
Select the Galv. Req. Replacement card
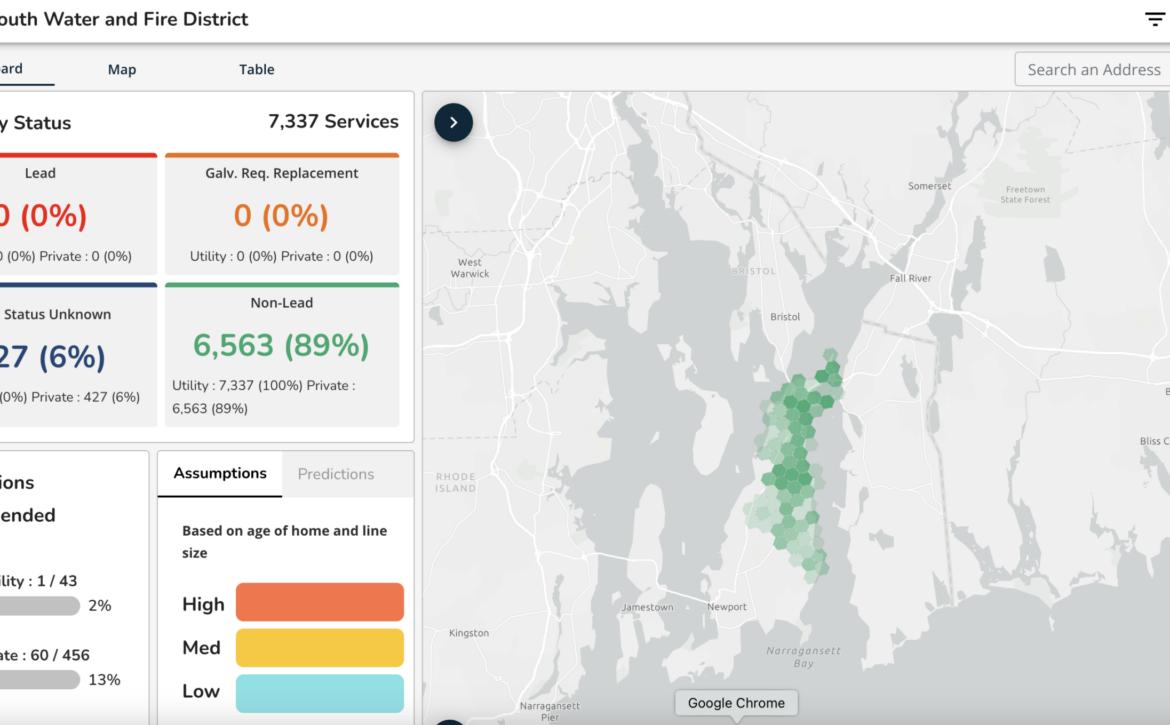[x=282, y=215]
